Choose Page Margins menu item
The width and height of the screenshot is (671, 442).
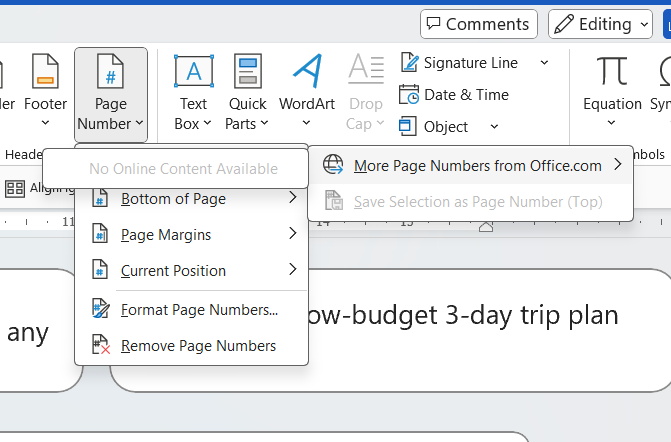point(192,234)
